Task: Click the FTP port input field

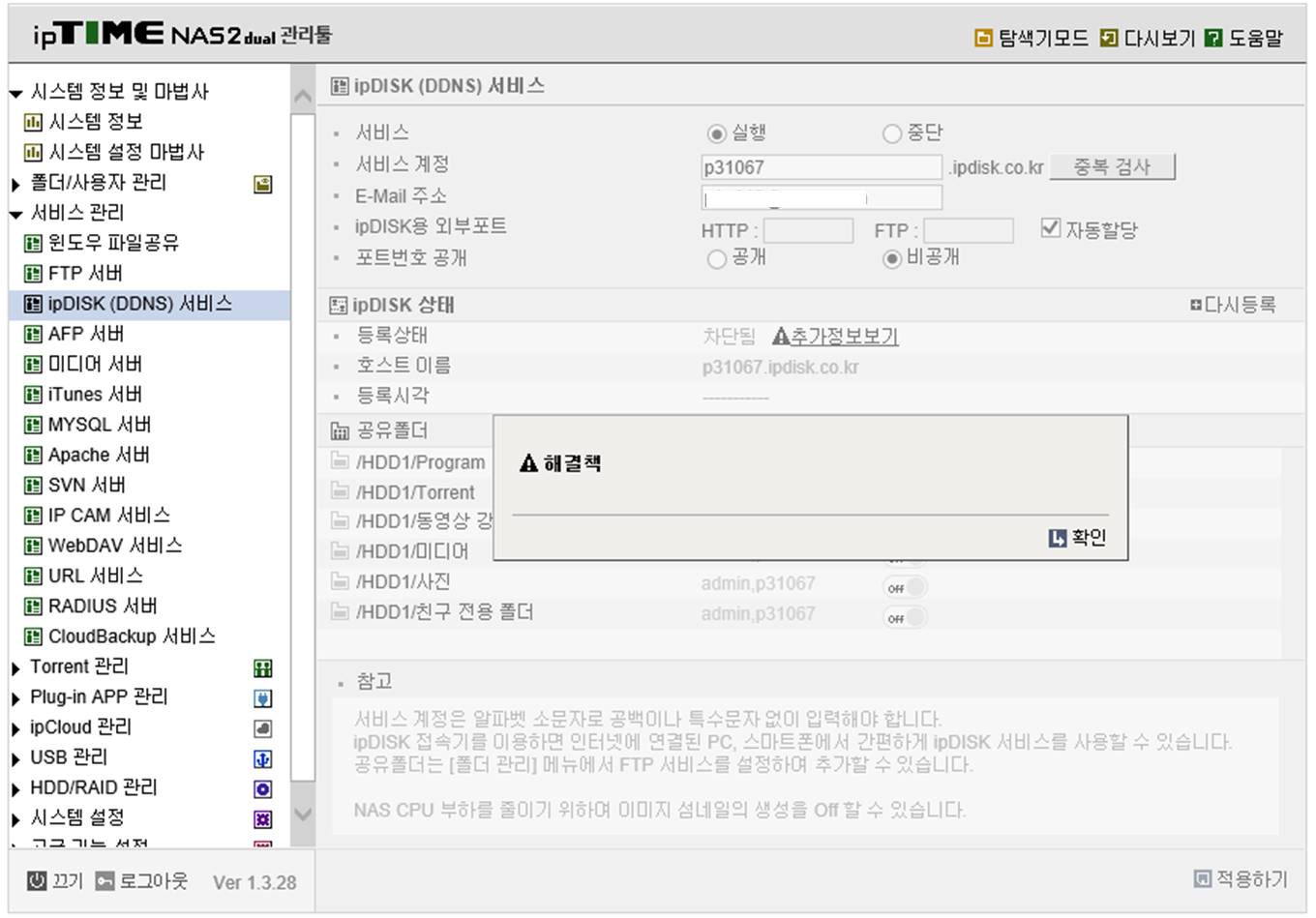Action: (x=969, y=230)
